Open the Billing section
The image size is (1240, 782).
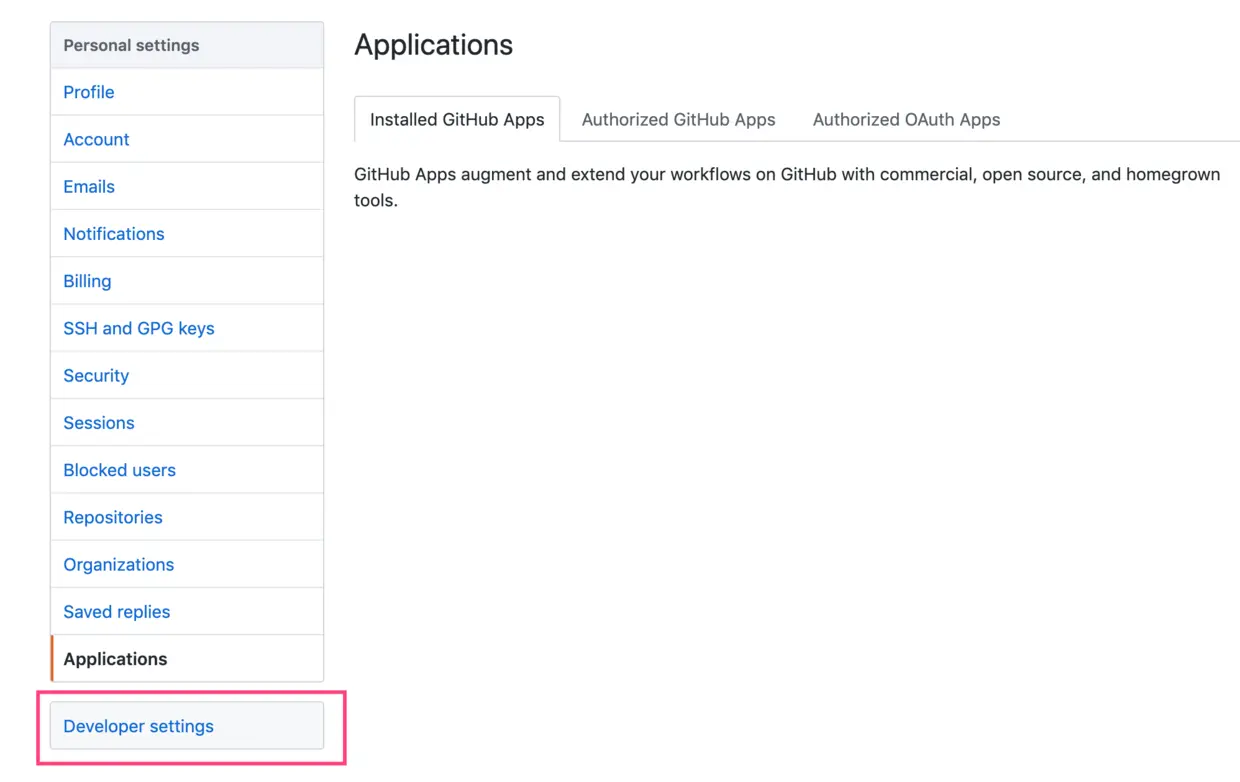tap(87, 281)
